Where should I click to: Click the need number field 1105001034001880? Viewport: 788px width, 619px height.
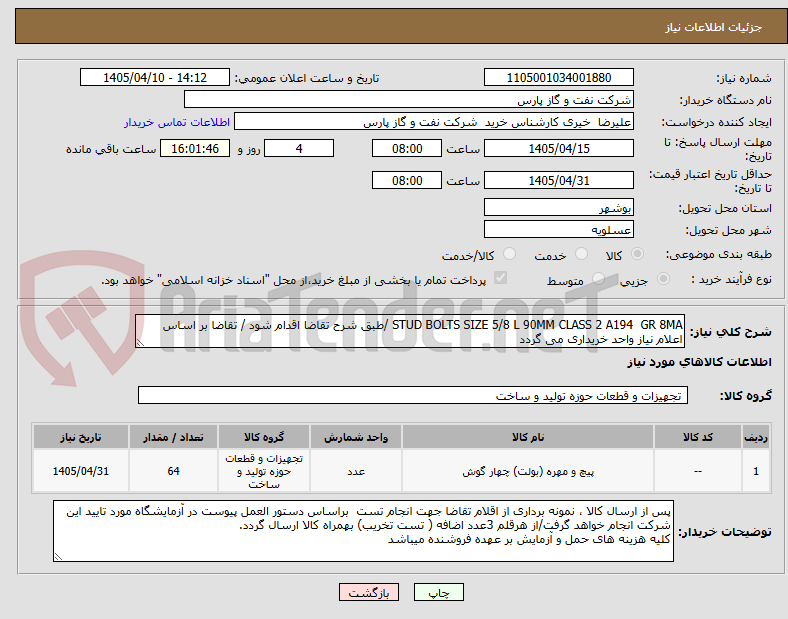558,77
